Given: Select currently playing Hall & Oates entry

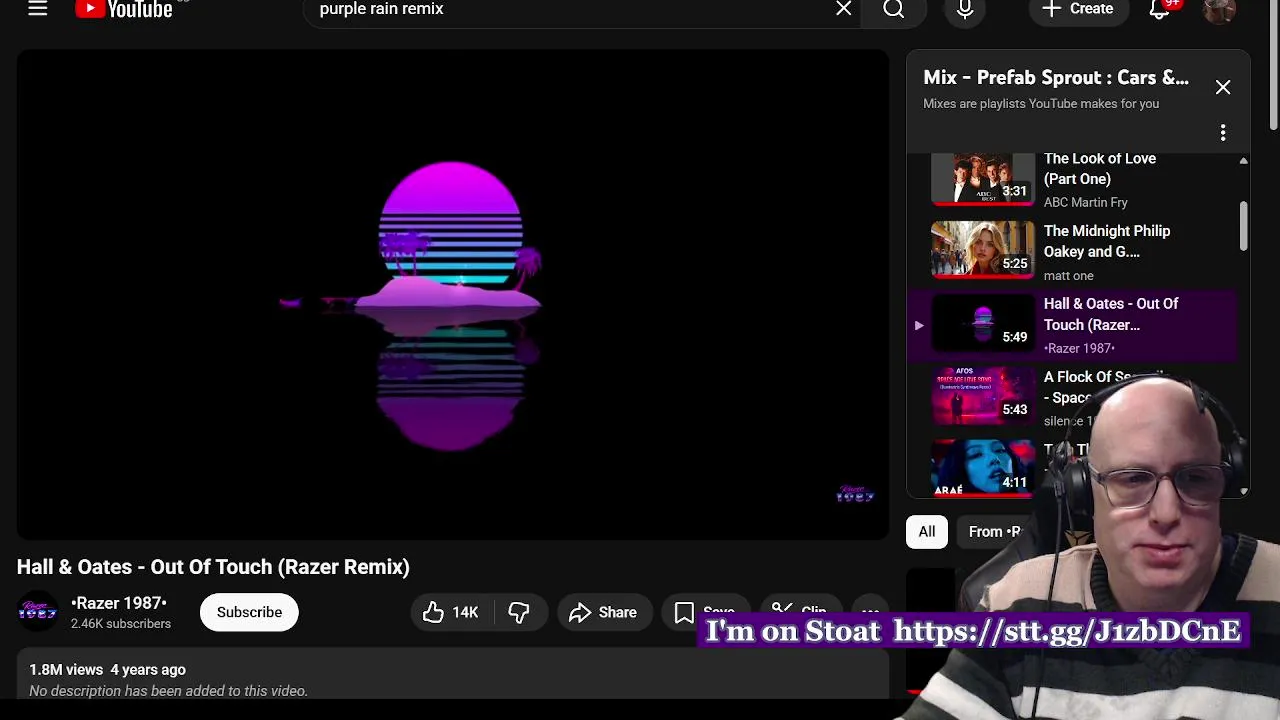Looking at the screenshot, I should click(x=1072, y=325).
